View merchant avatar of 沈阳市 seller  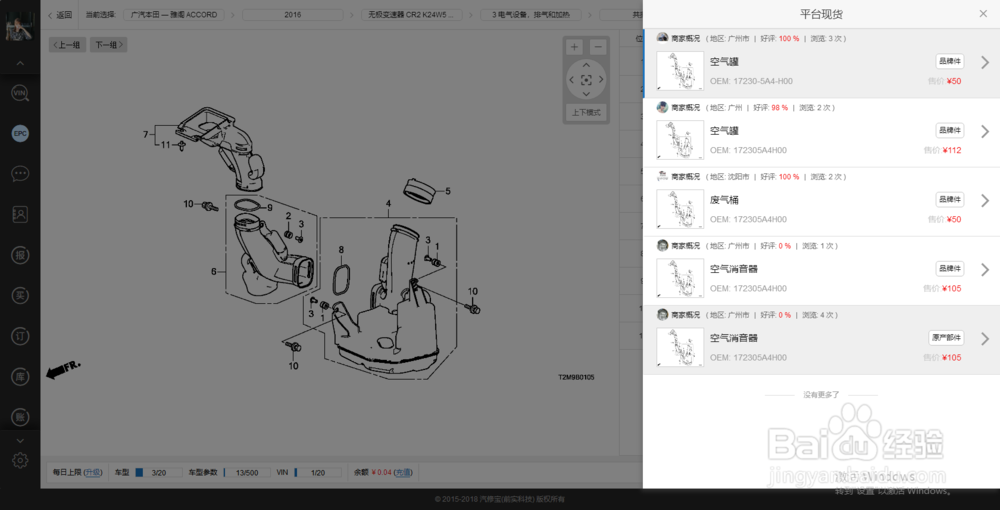pos(662,176)
